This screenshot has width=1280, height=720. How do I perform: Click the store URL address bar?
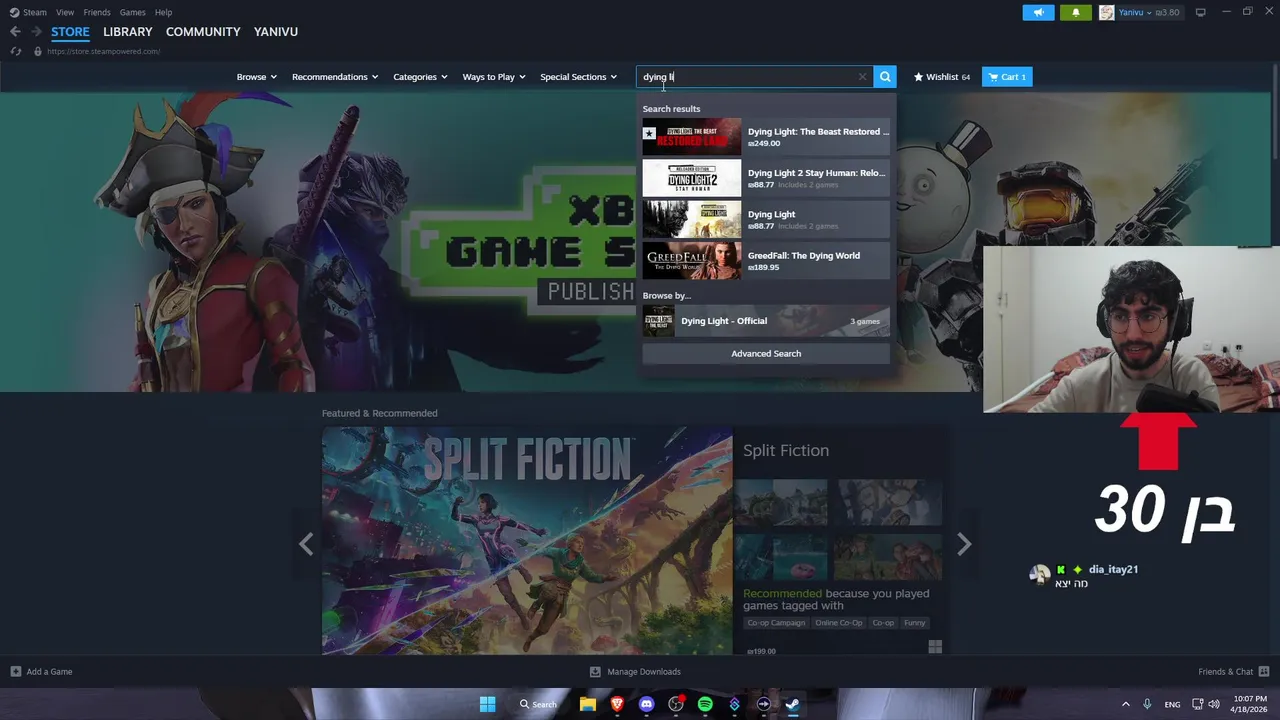pyautogui.click(x=104, y=51)
